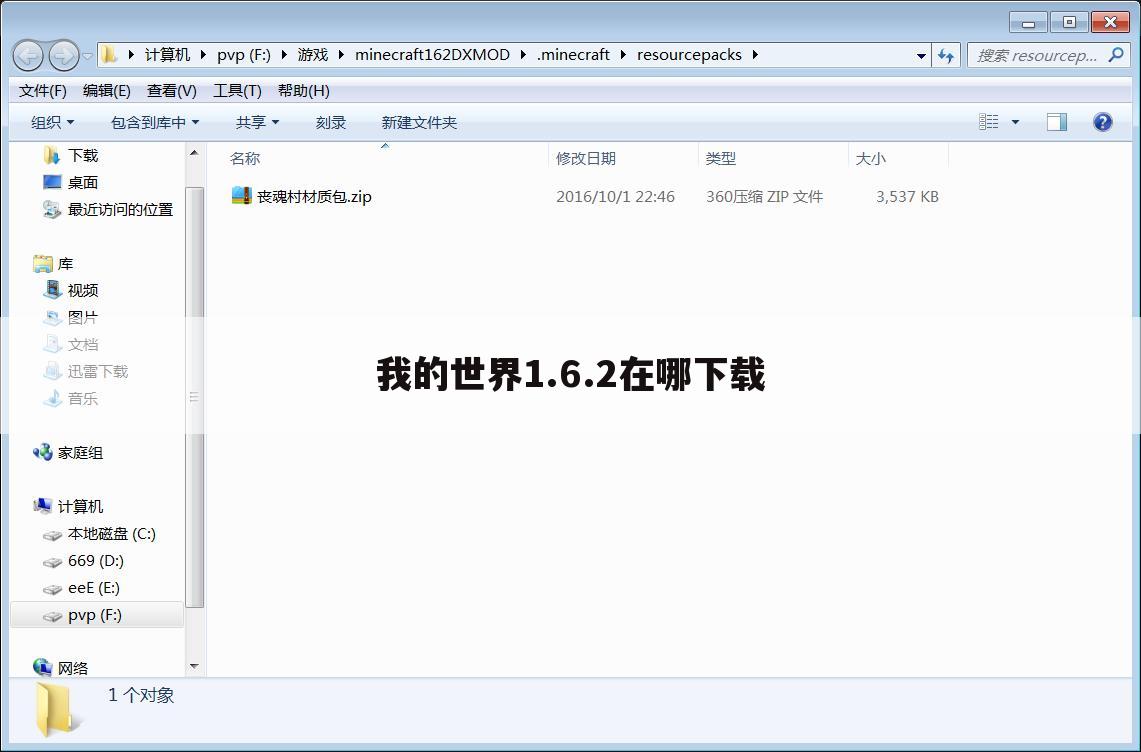
Task: Click navigation pane scroll up arrow
Action: [194, 153]
